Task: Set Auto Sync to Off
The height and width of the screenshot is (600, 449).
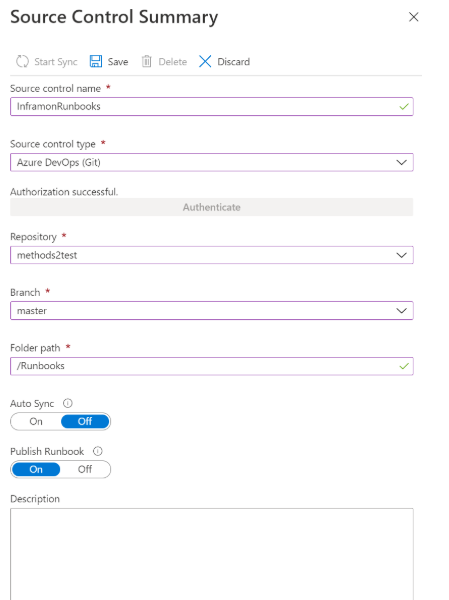Action: pos(85,421)
